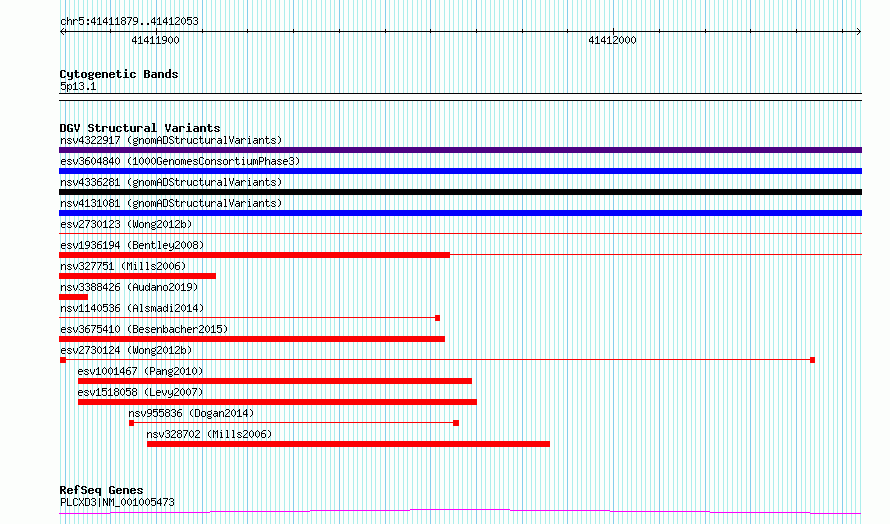Open nsv4336281 gnomADStructuralVariants label
This screenshot has width=890, height=524.
(x=171, y=182)
